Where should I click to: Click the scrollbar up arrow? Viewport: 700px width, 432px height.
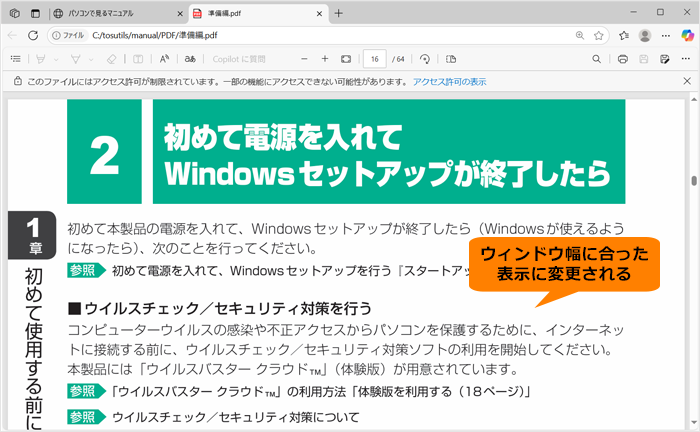[694, 99]
